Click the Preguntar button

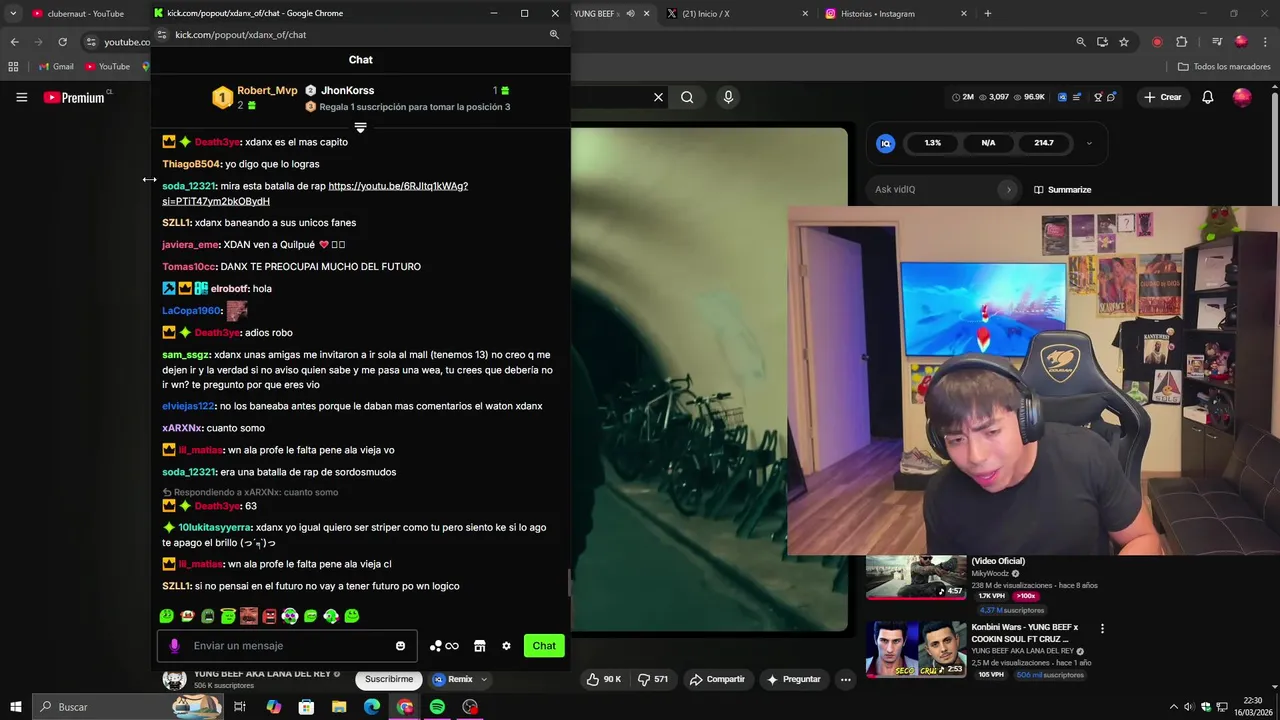pyautogui.click(x=792, y=679)
